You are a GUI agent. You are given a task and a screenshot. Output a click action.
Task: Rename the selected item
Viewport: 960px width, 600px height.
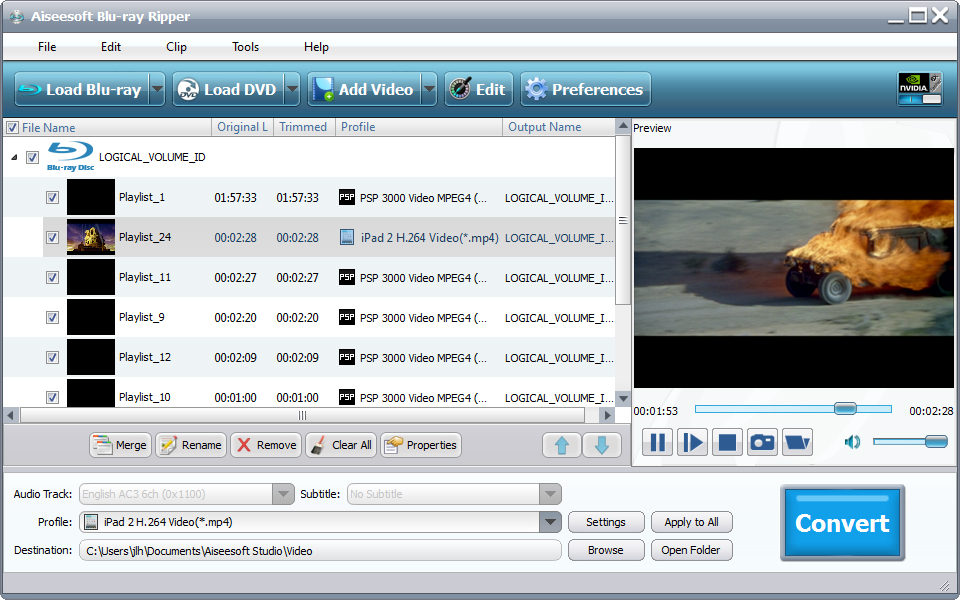point(191,445)
